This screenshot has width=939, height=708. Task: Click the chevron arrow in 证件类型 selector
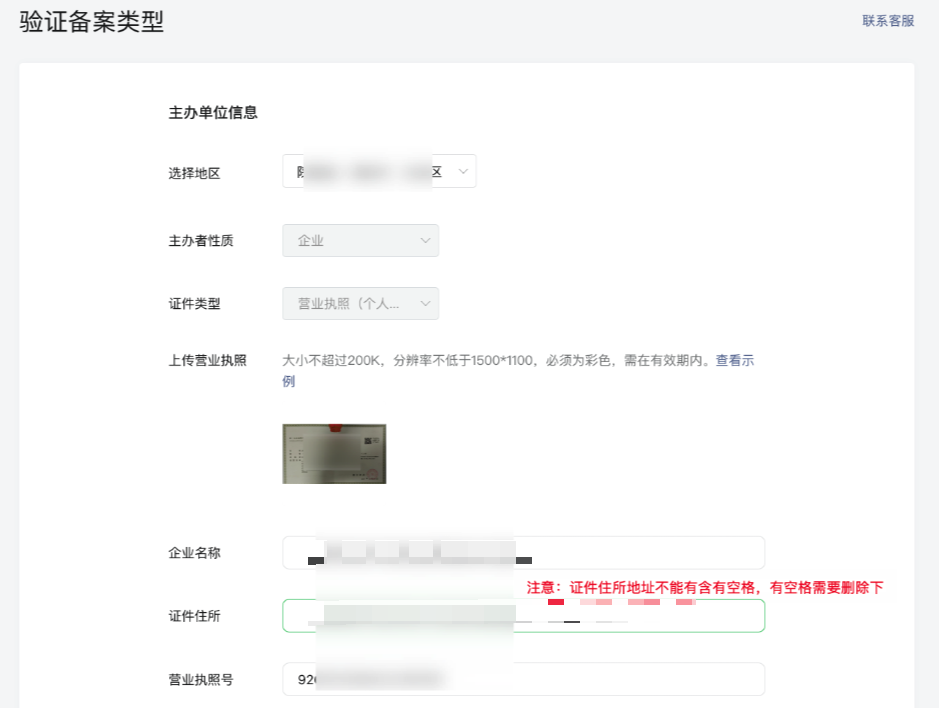[425, 304]
